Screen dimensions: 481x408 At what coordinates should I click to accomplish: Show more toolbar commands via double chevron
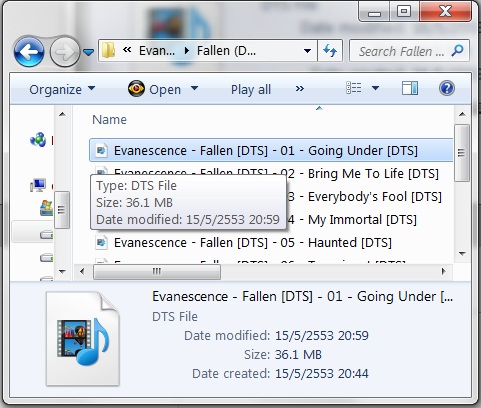coord(300,89)
